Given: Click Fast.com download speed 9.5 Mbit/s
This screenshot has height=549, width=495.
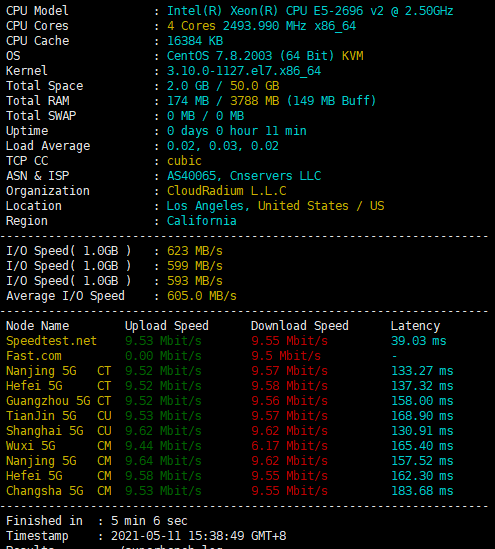Looking at the screenshot, I should (286, 356).
